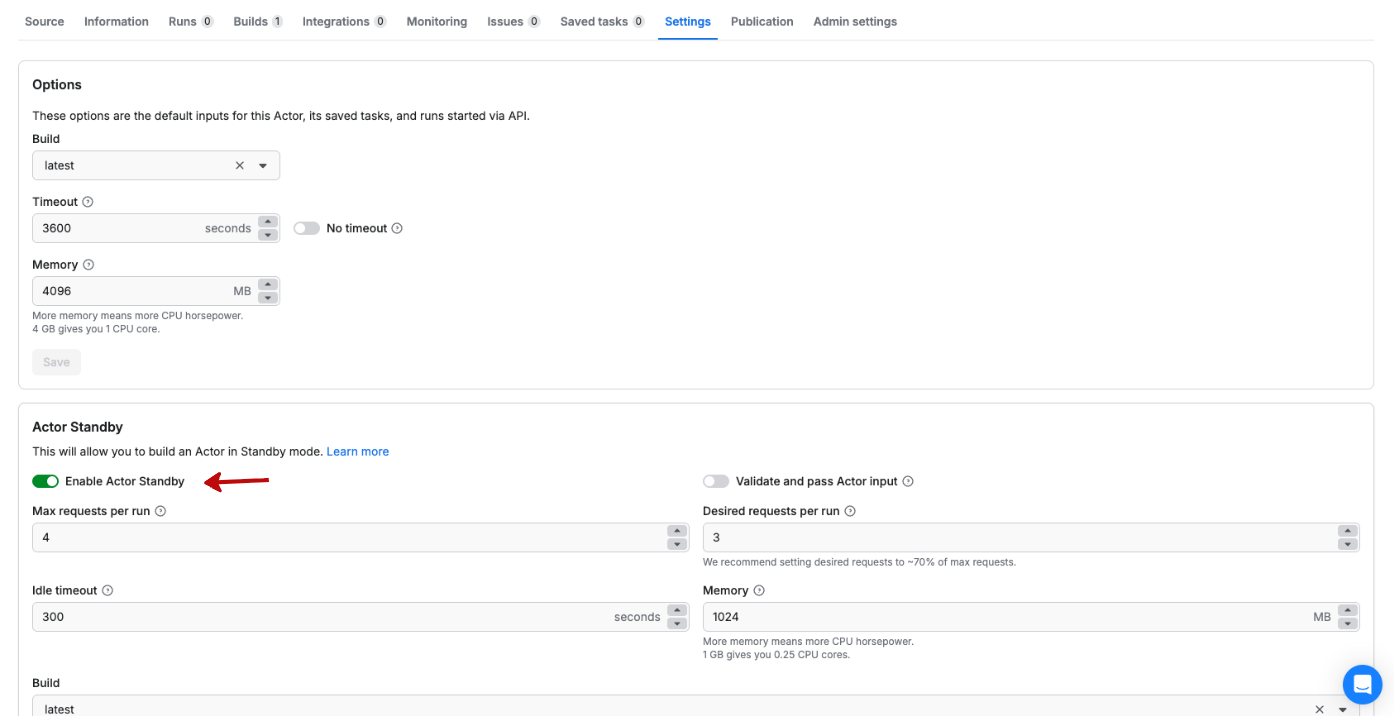
Task: Click help icon for Max requests per run
Action: coord(160,511)
